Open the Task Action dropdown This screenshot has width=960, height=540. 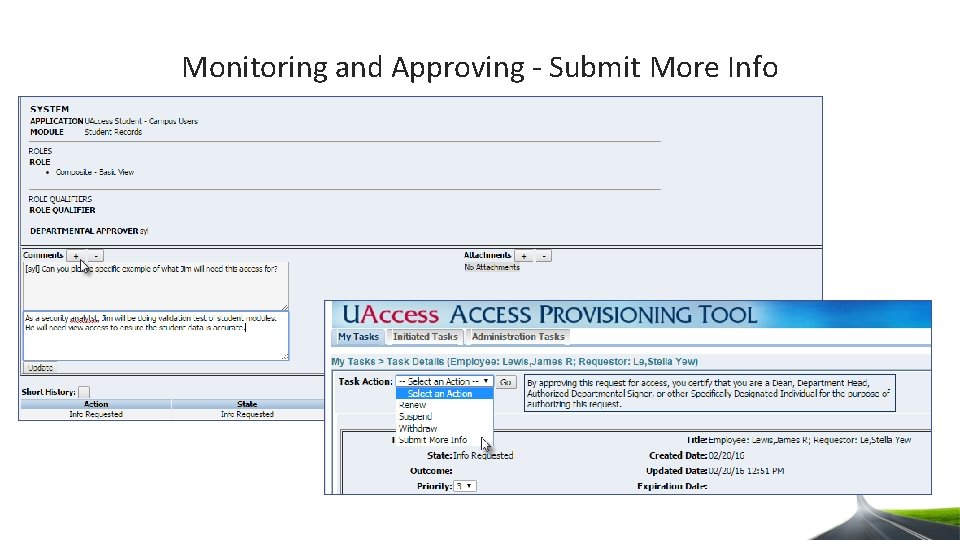444,381
